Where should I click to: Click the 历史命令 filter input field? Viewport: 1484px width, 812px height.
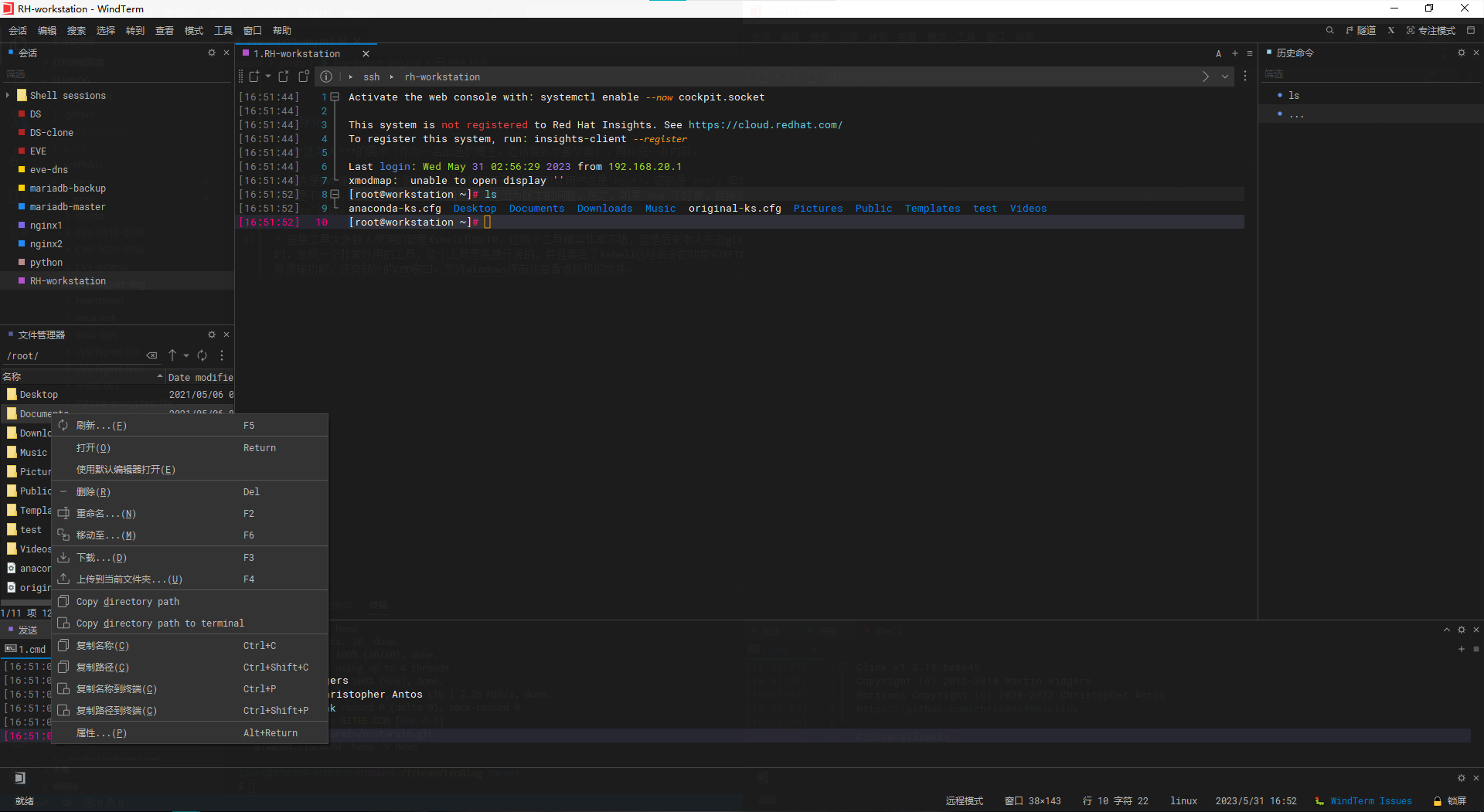coord(1371,74)
